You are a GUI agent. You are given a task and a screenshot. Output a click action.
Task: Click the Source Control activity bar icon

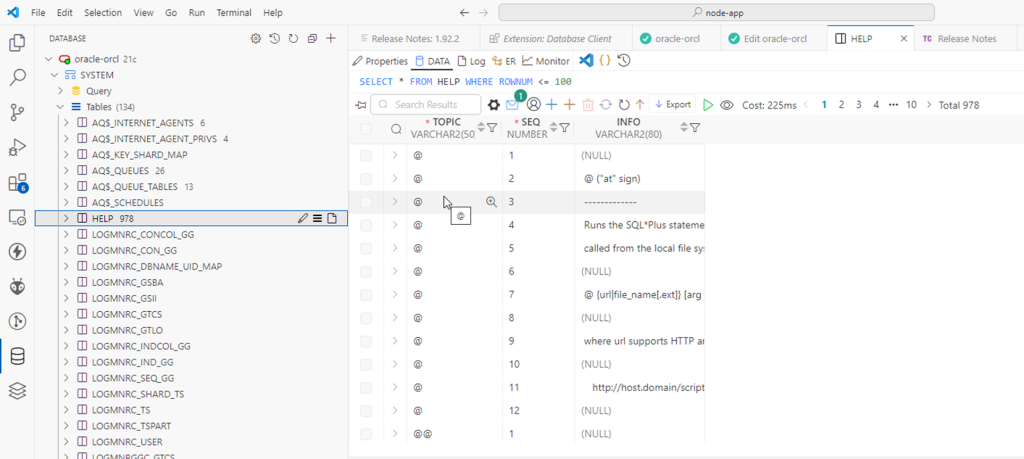(x=17, y=112)
